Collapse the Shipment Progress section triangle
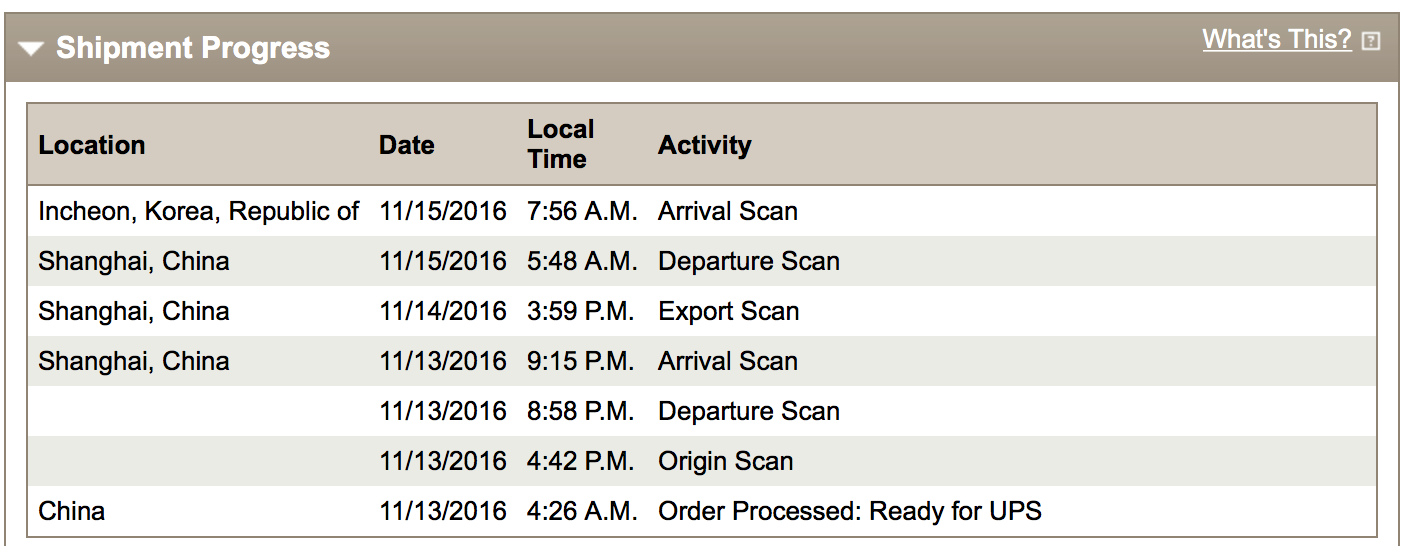 click(x=32, y=48)
